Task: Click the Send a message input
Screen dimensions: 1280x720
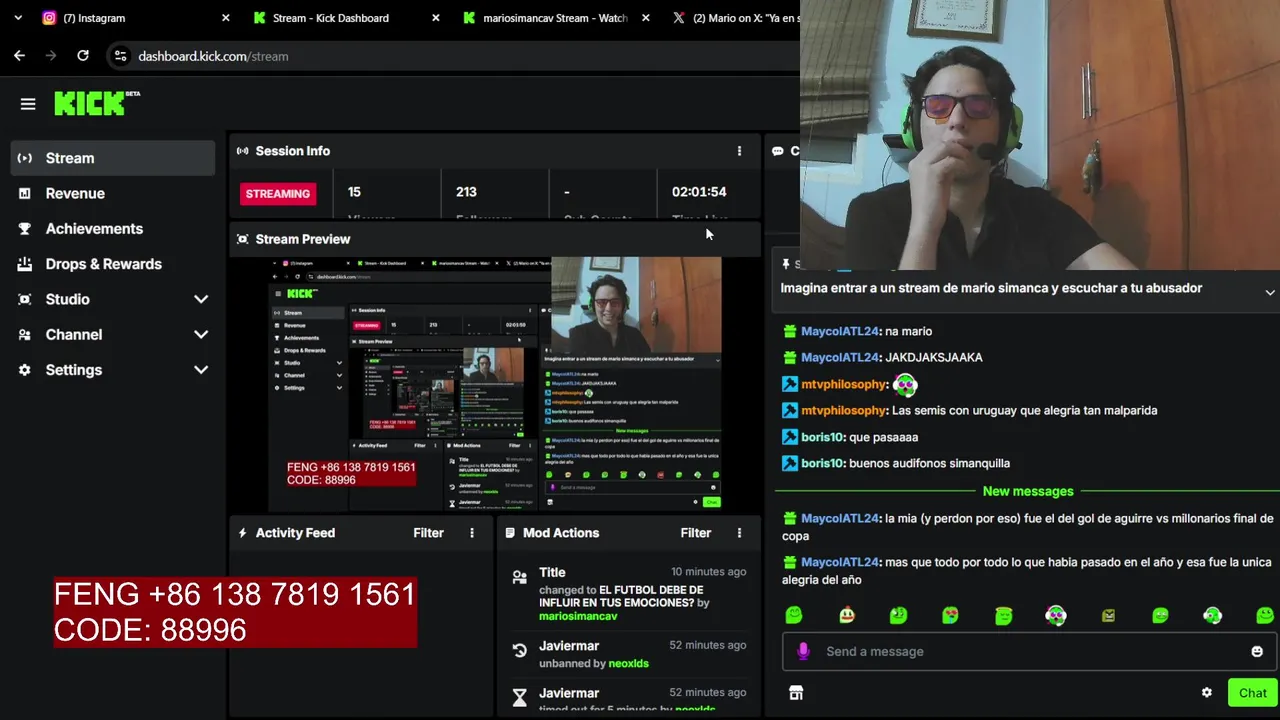Action: point(1030,651)
